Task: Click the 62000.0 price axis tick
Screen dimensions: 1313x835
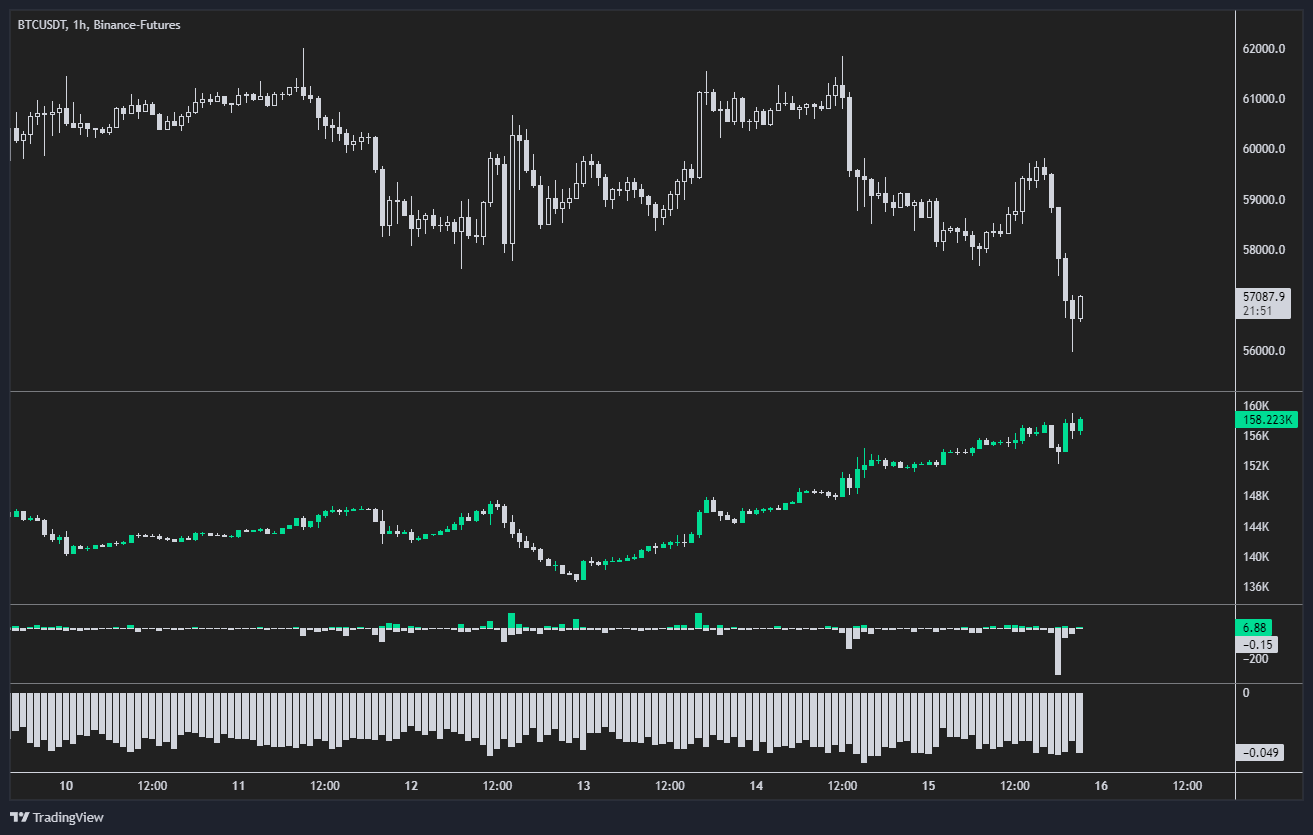Action: (x=1263, y=49)
